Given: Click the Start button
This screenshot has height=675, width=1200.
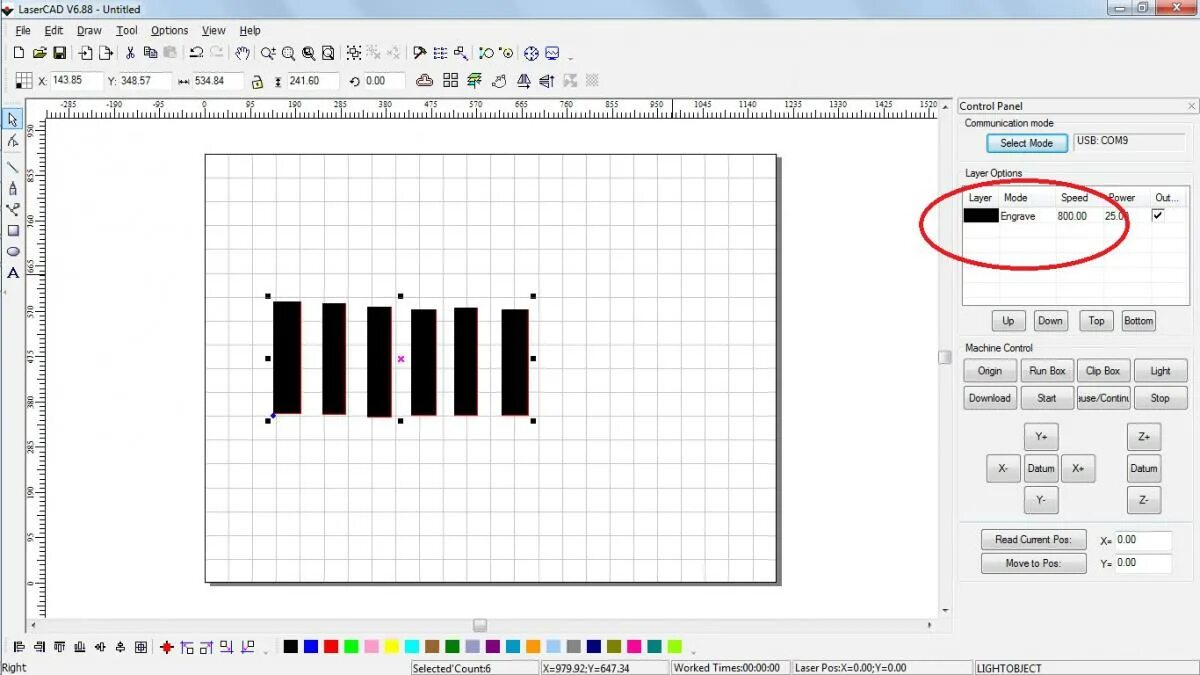Looking at the screenshot, I should click(x=1047, y=398).
